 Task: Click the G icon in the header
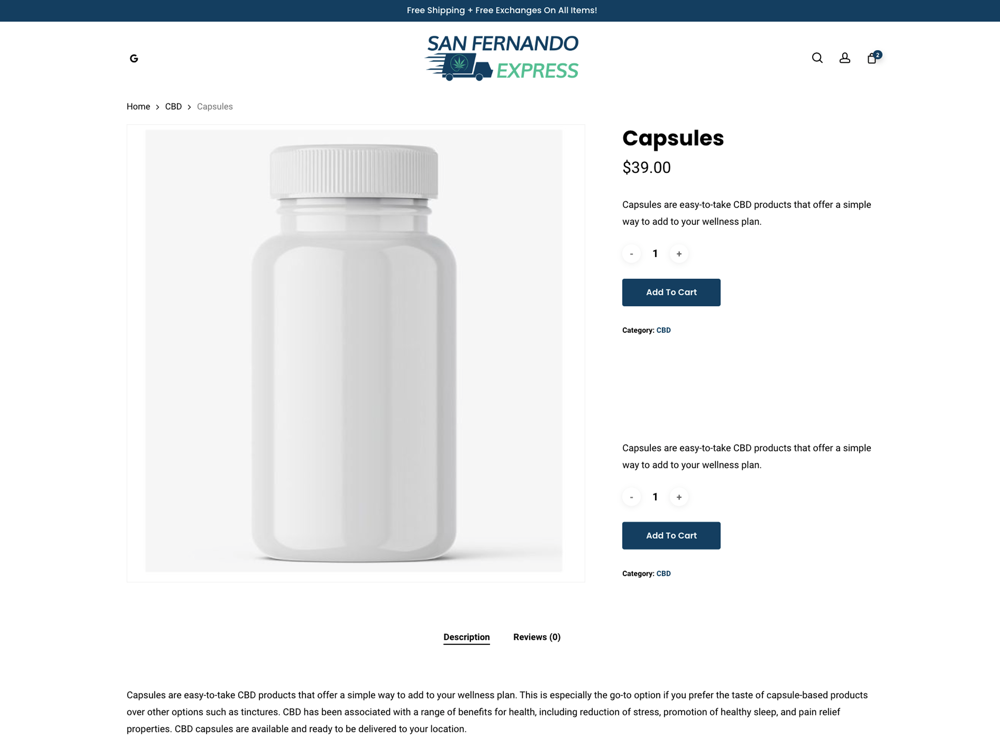[134, 58]
